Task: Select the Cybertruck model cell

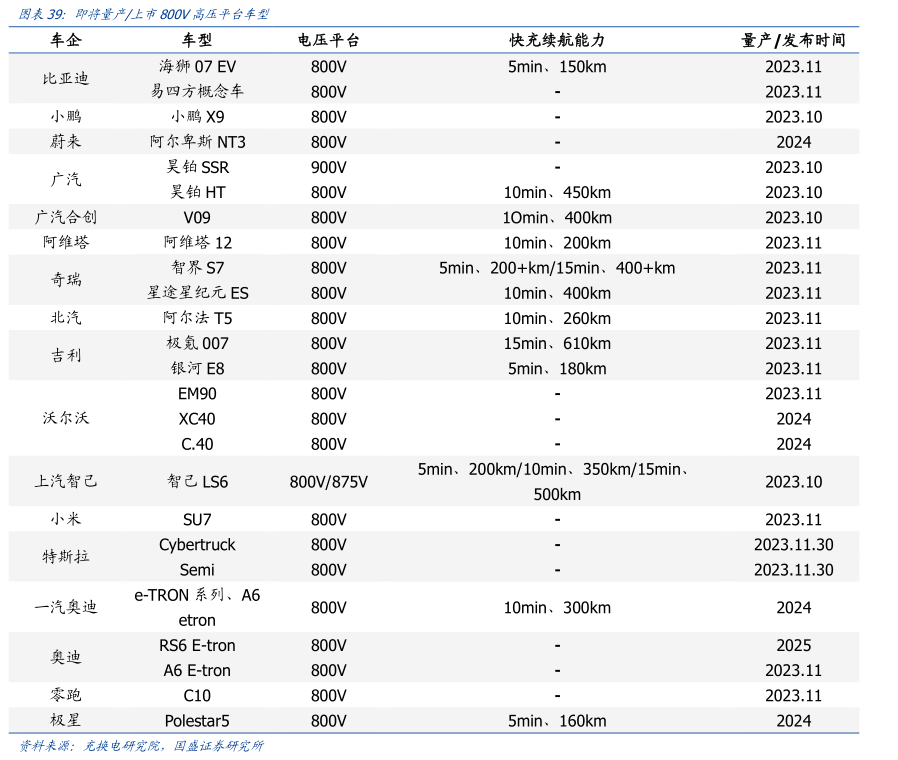Action: tap(197, 545)
